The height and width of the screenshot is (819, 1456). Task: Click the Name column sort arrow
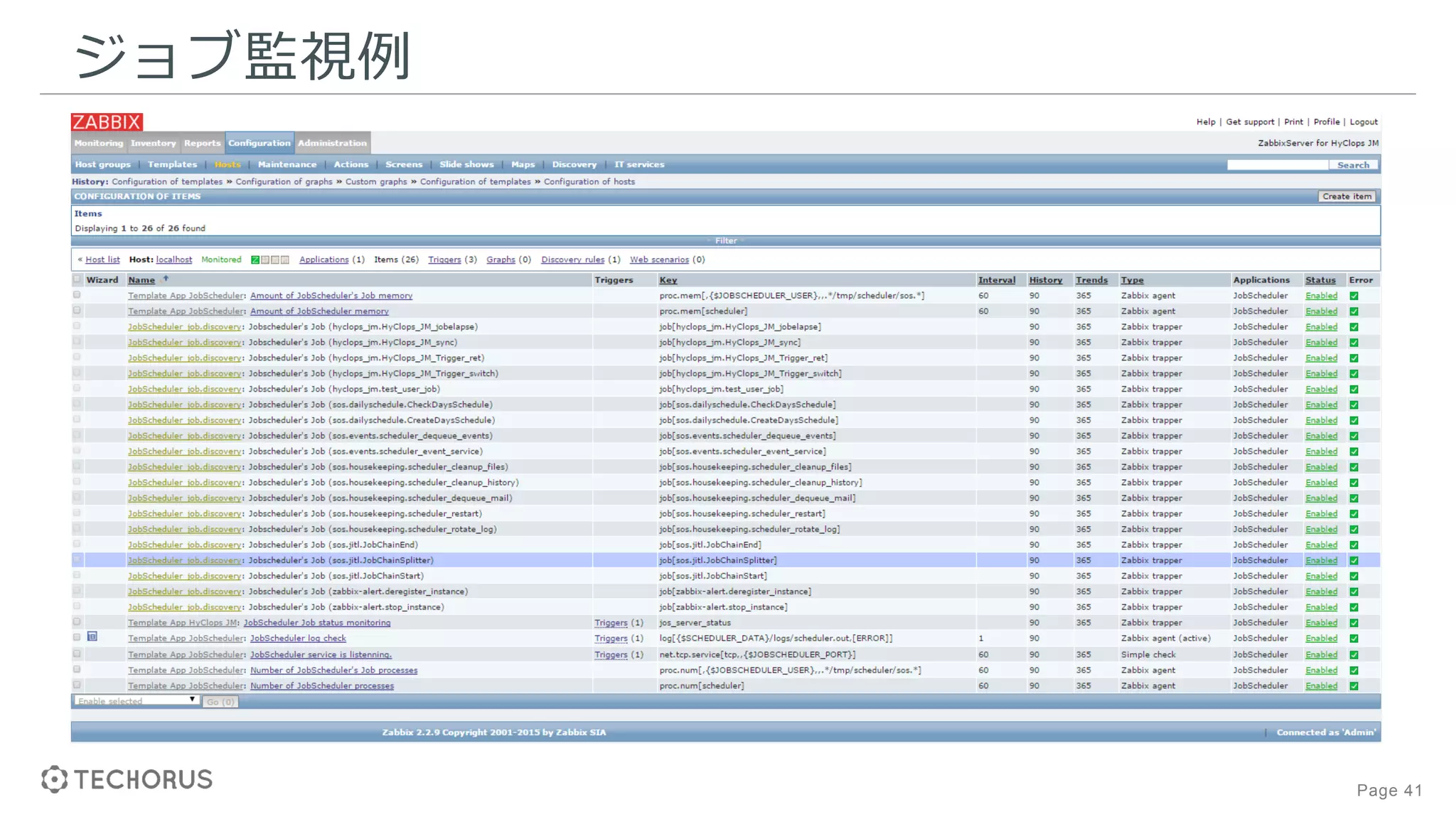[166, 279]
